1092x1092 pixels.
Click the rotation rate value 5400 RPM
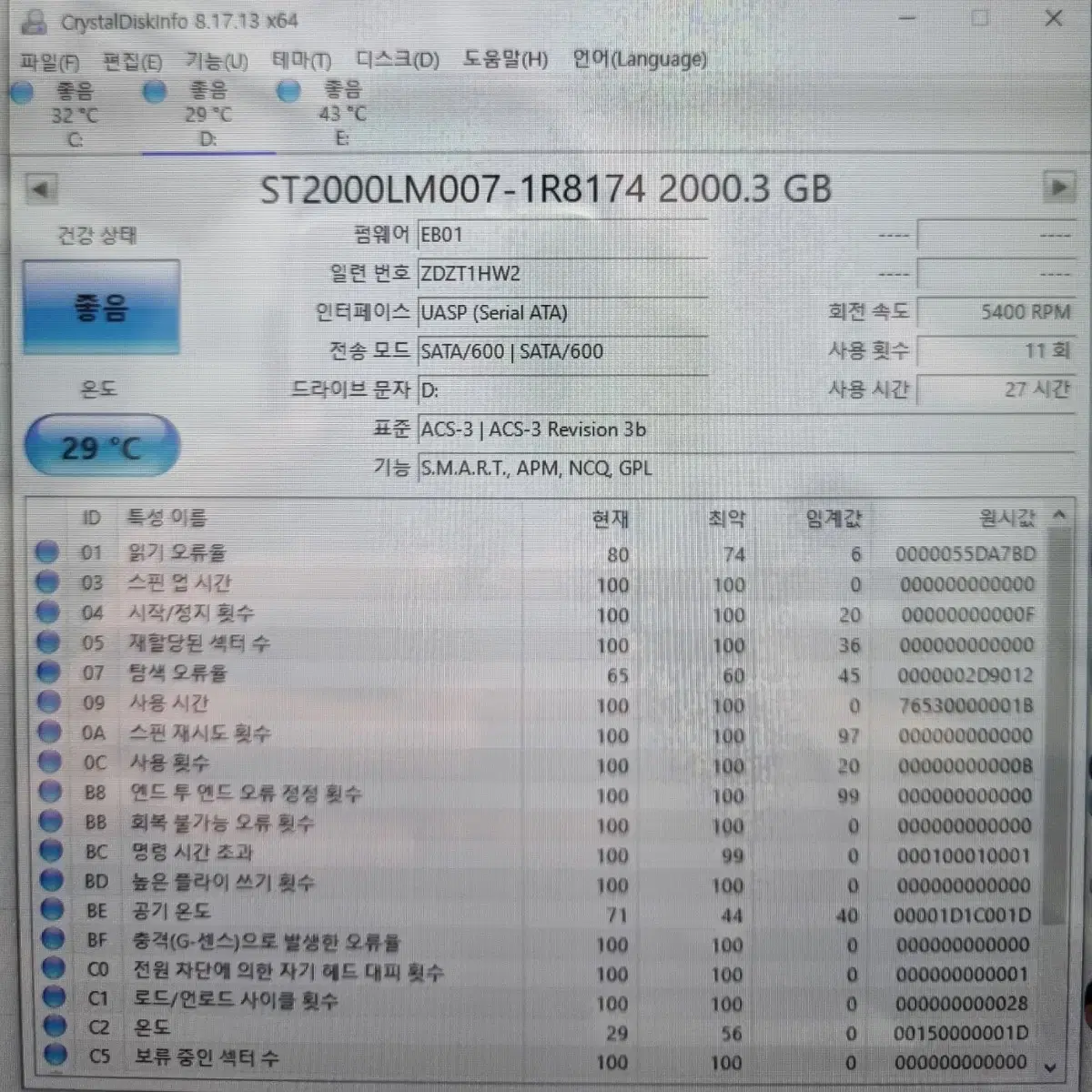tap(996, 312)
